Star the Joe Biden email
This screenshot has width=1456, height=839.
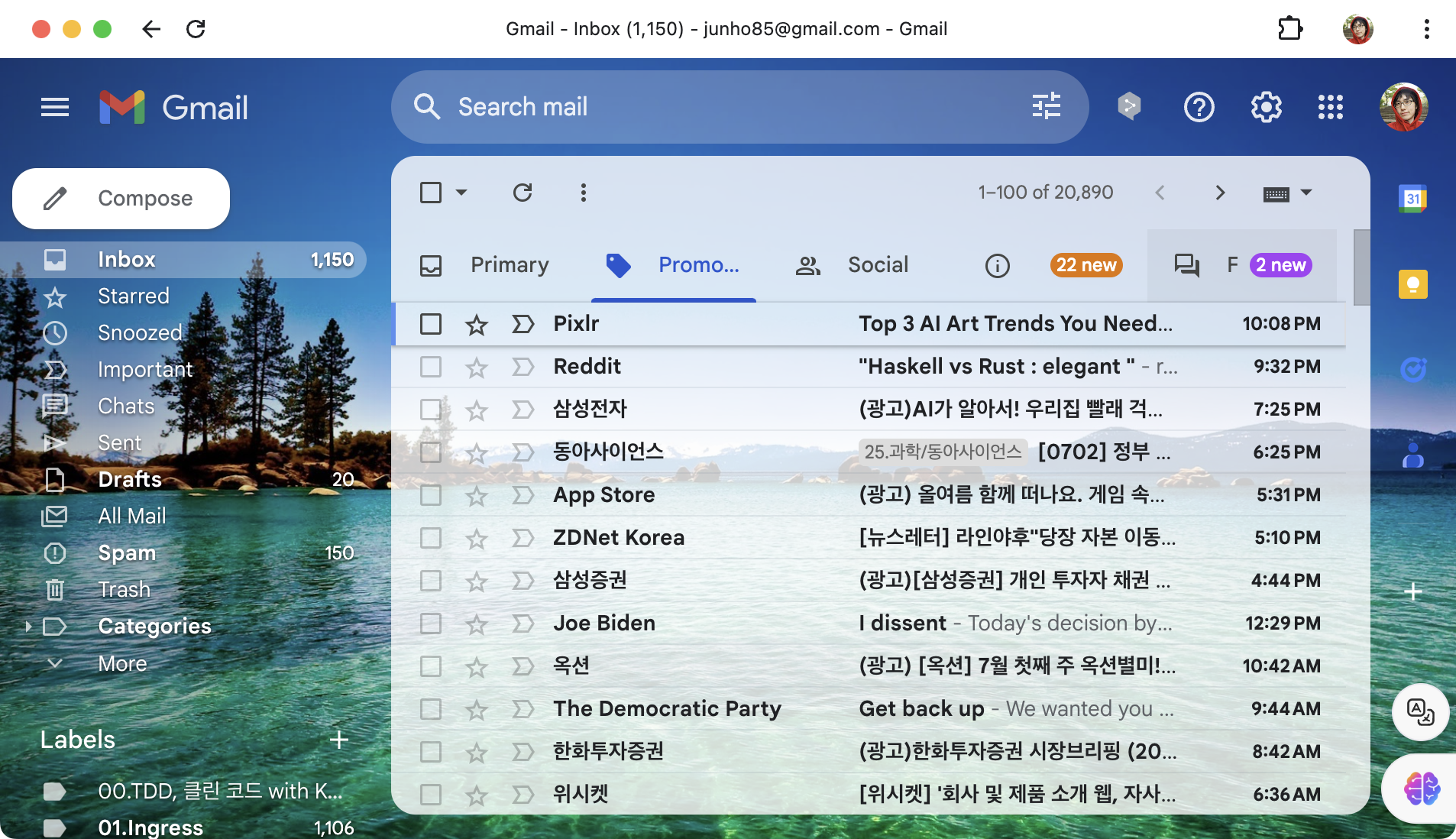coord(477,624)
